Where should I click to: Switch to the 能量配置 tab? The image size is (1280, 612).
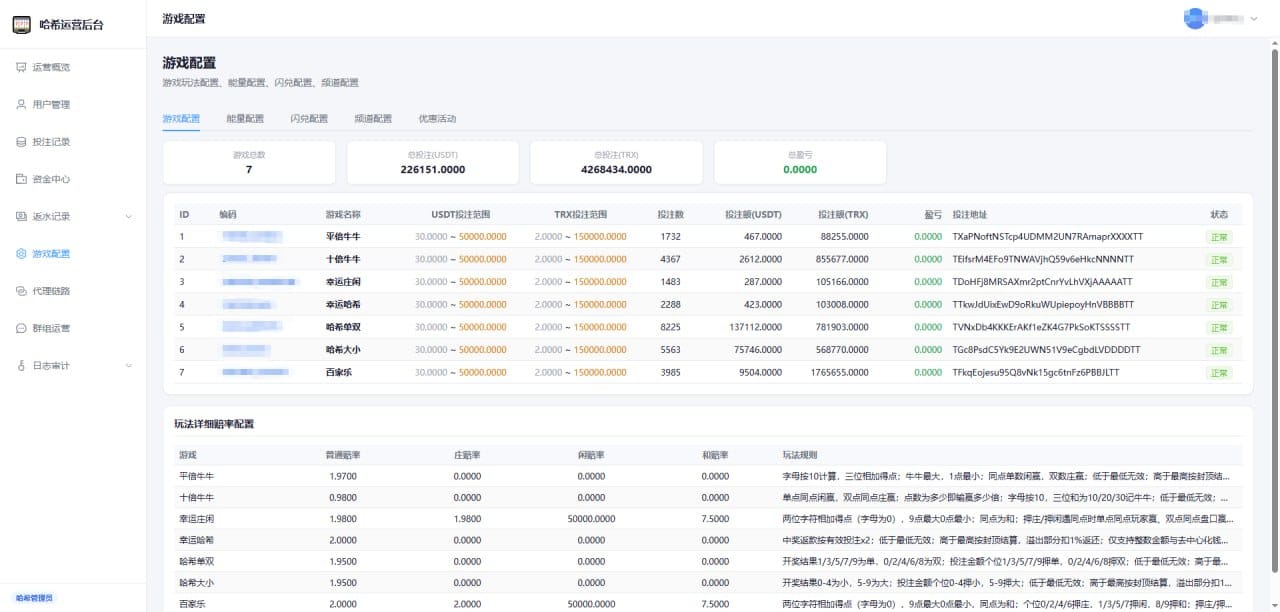(245, 119)
